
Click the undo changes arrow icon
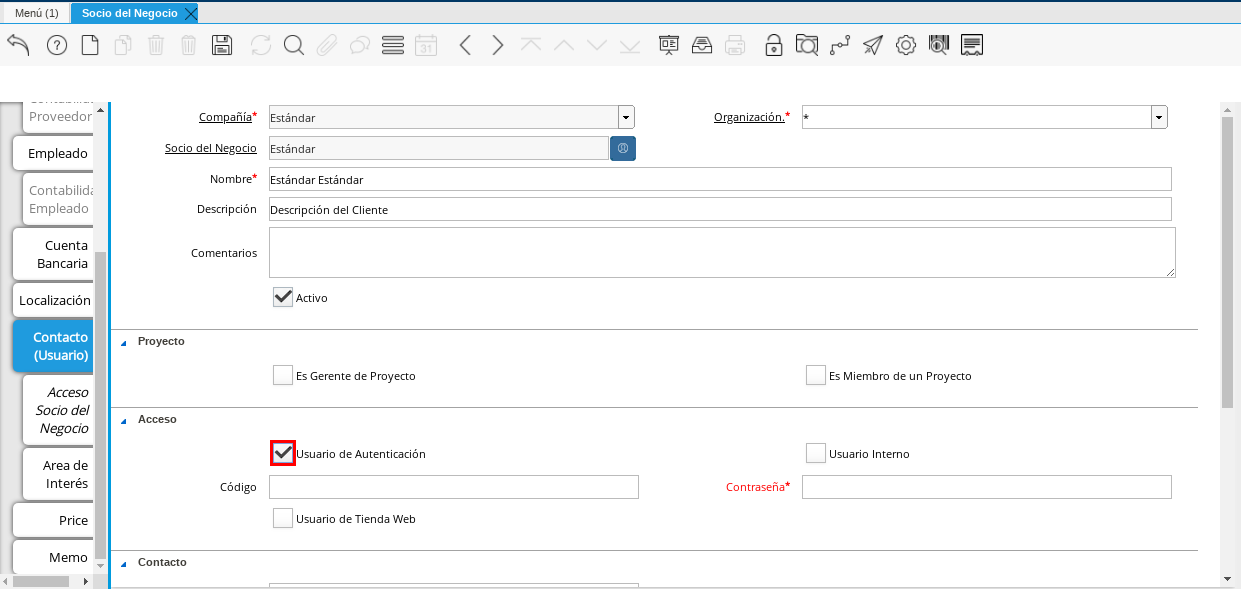18,45
